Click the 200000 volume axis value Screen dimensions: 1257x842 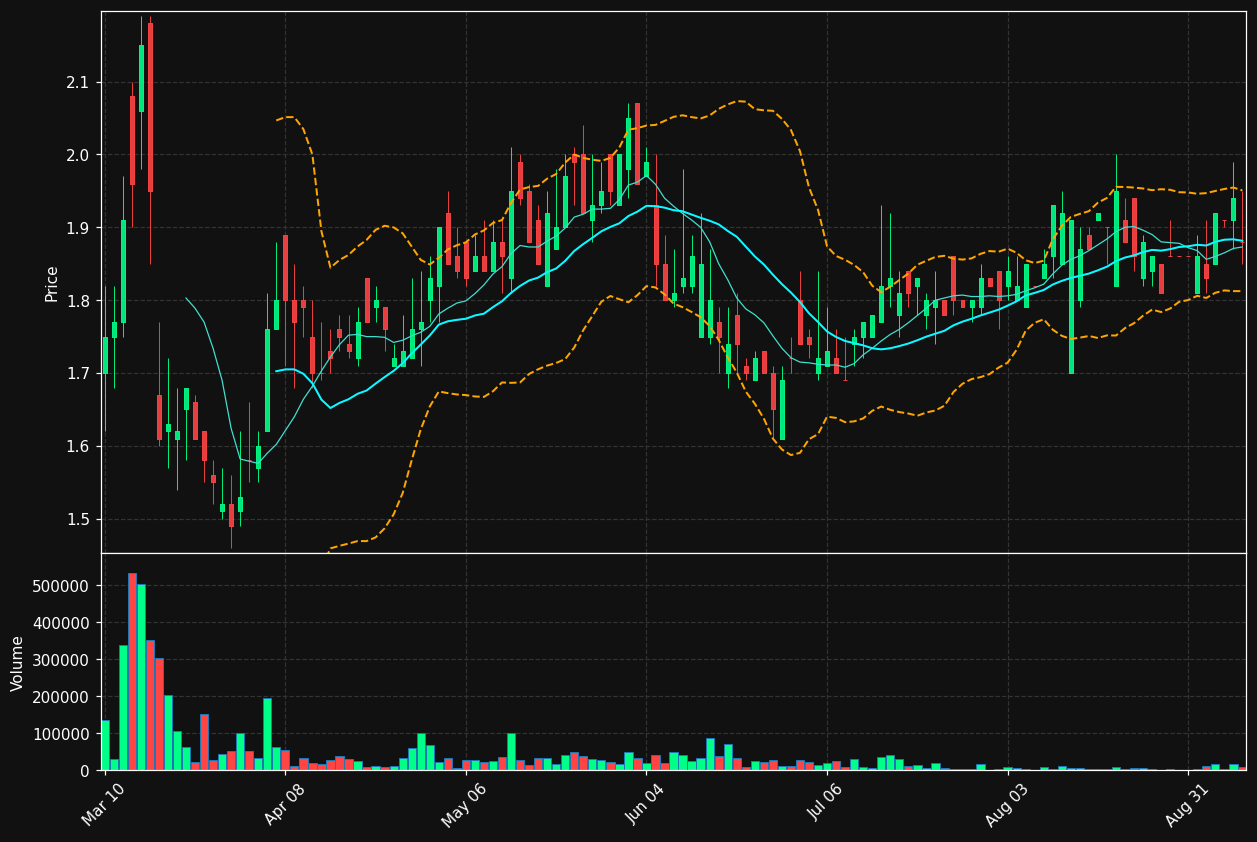point(62,697)
